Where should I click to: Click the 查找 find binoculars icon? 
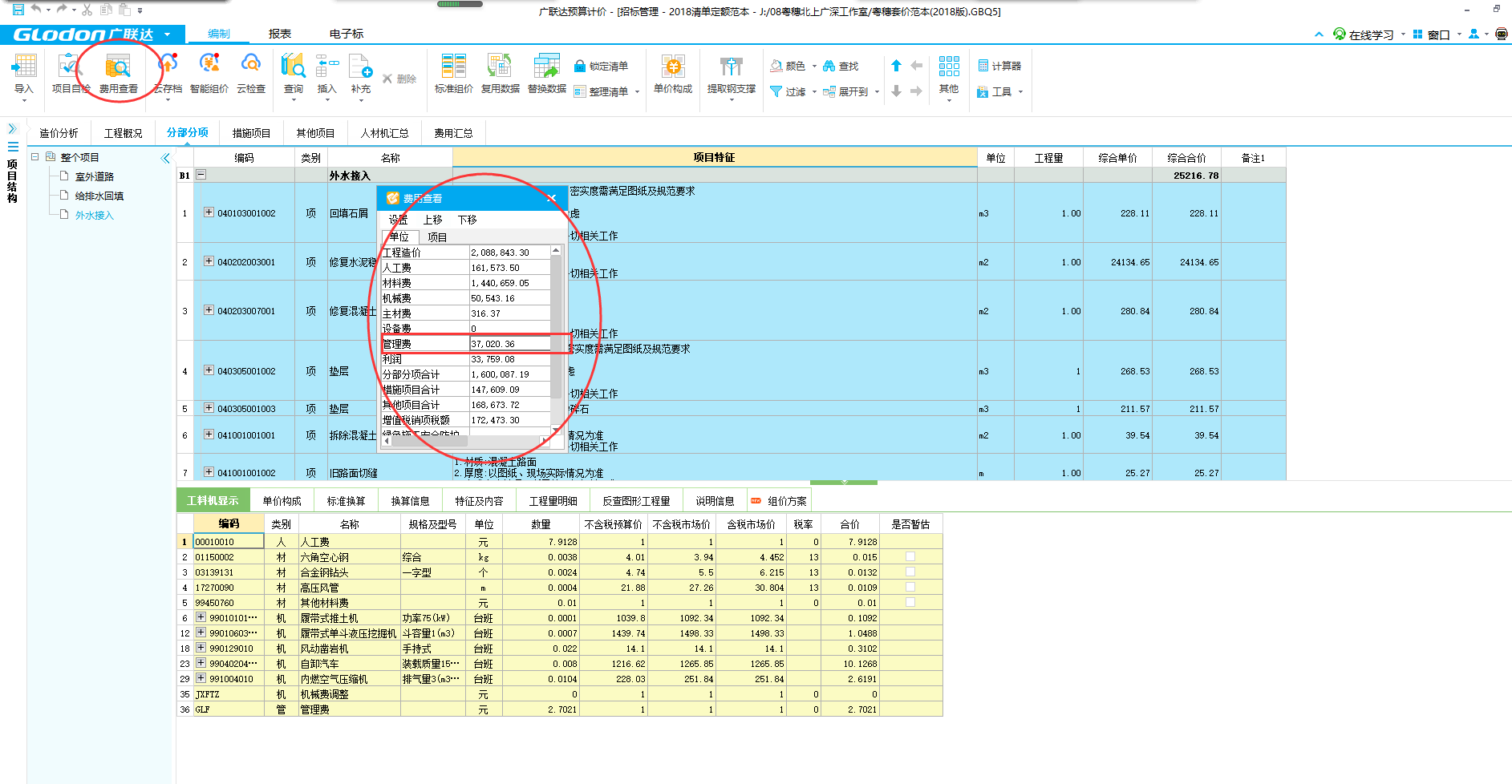point(829,66)
